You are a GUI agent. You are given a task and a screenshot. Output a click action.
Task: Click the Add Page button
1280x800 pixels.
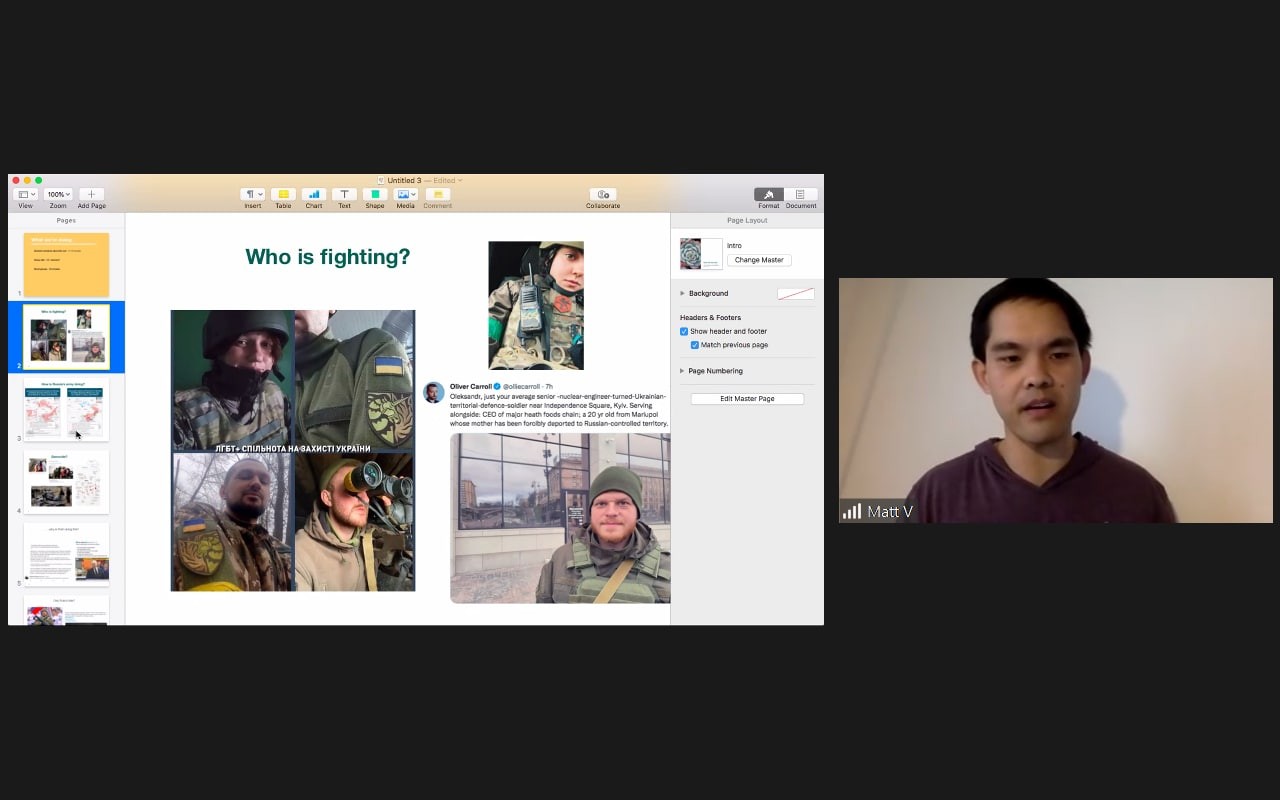click(x=91, y=194)
